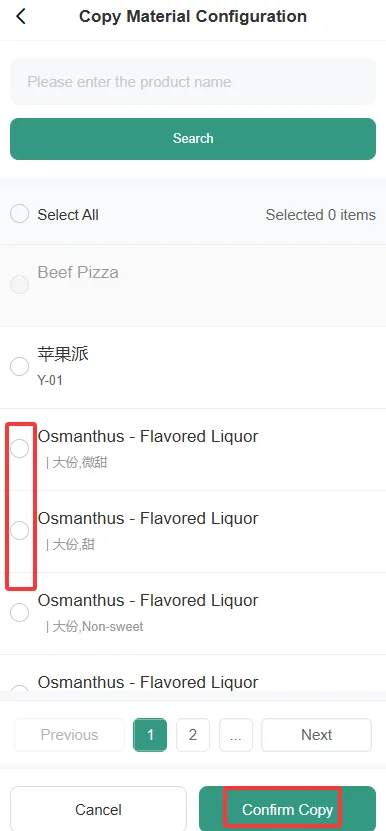Tap the 苹果派 product name
This screenshot has height=831, width=386.
tap(63, 353)
